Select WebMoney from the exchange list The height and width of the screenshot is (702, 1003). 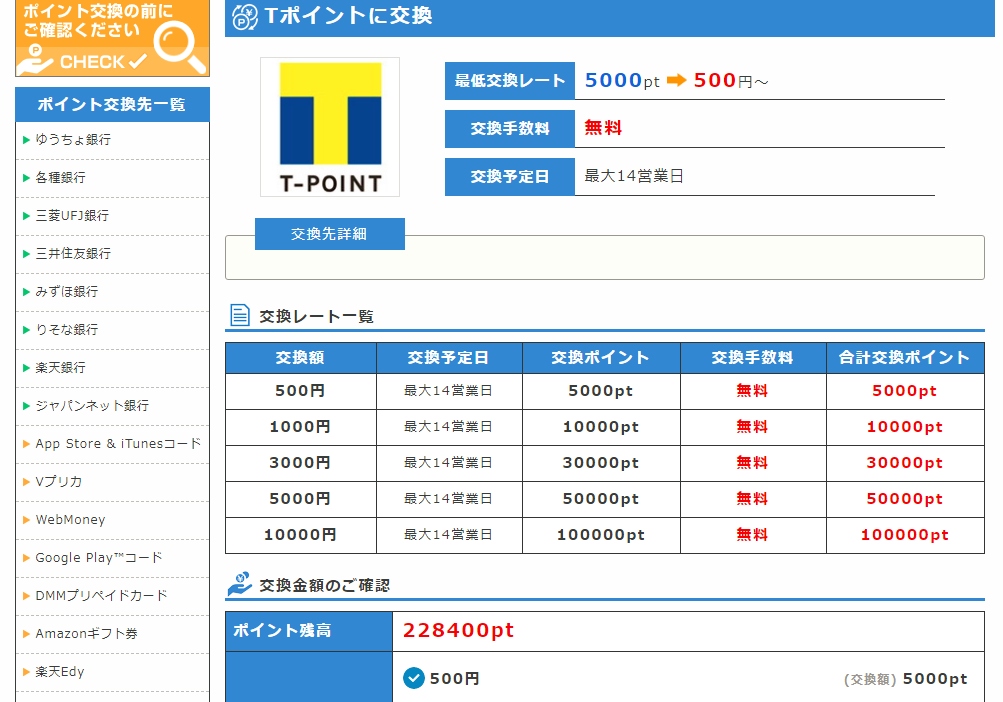[70, 520]
